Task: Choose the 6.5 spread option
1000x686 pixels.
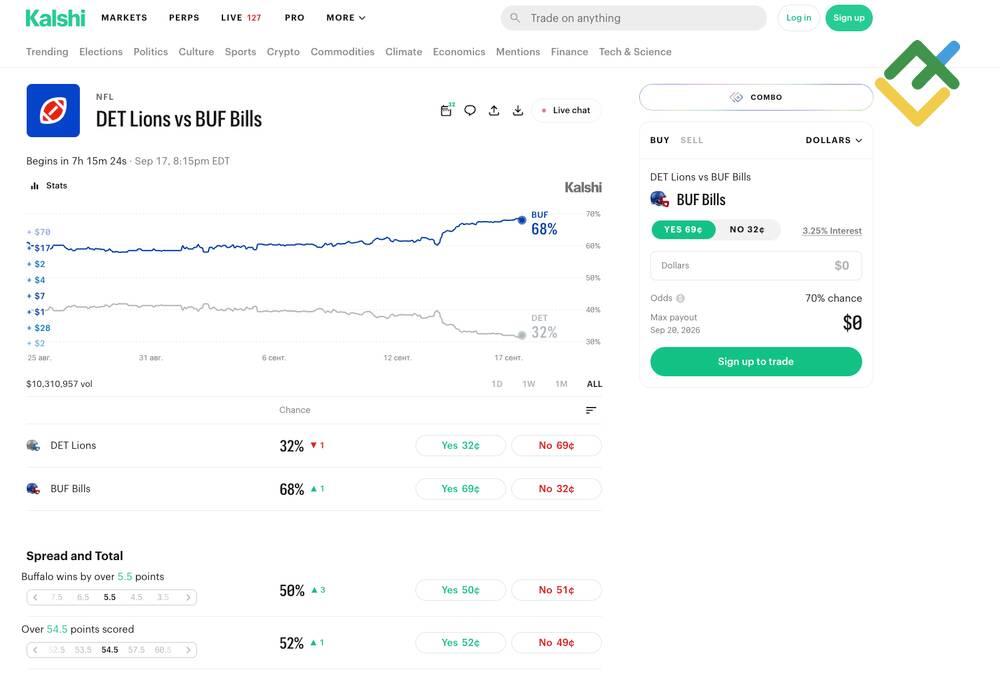Action: coord(83,597)
